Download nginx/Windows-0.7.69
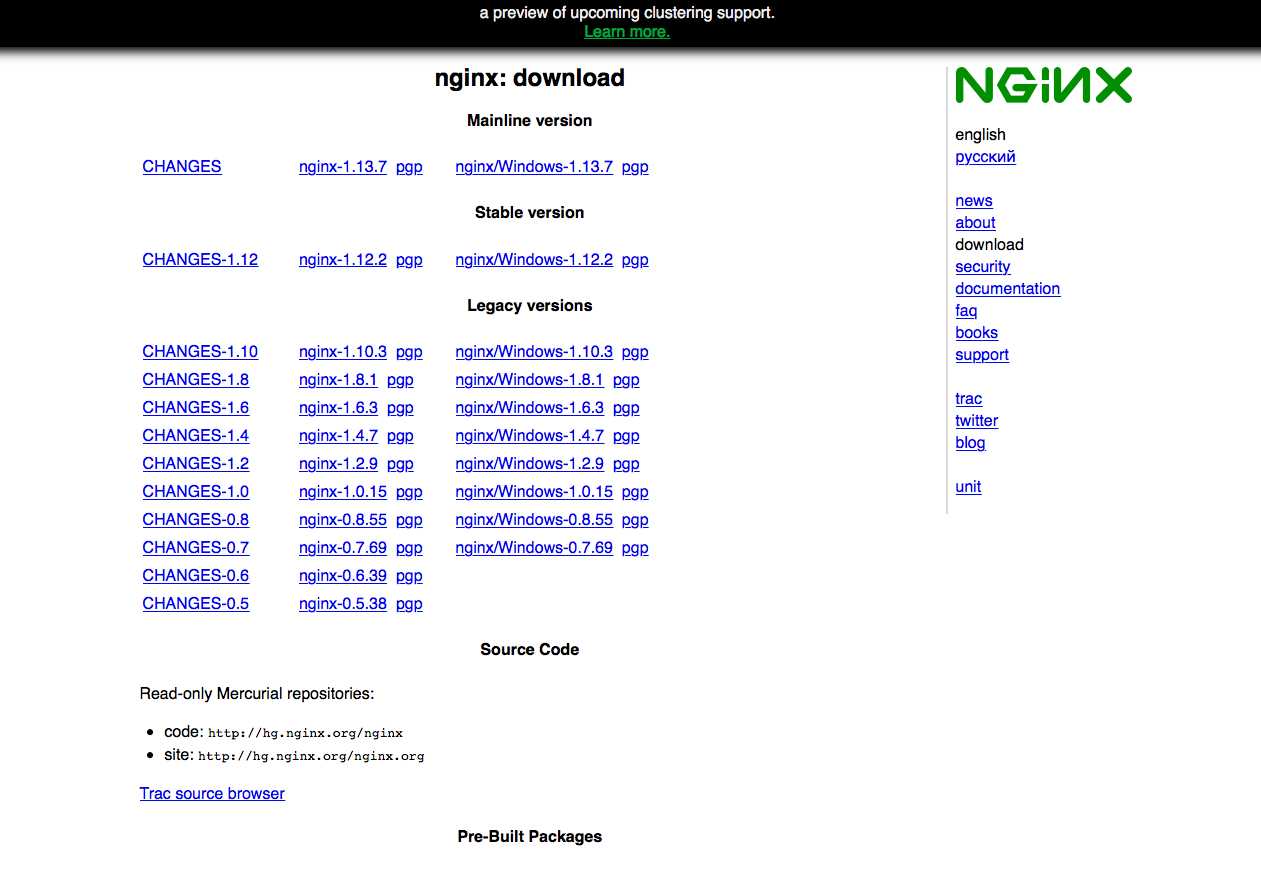Viewport: 1261px width, 870px height. [534, 548]
